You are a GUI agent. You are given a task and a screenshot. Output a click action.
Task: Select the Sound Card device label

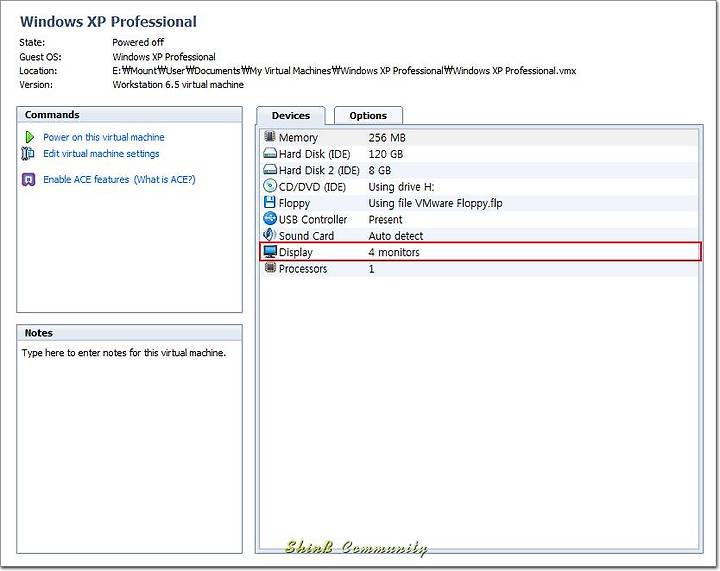click(x=306, y=236)
